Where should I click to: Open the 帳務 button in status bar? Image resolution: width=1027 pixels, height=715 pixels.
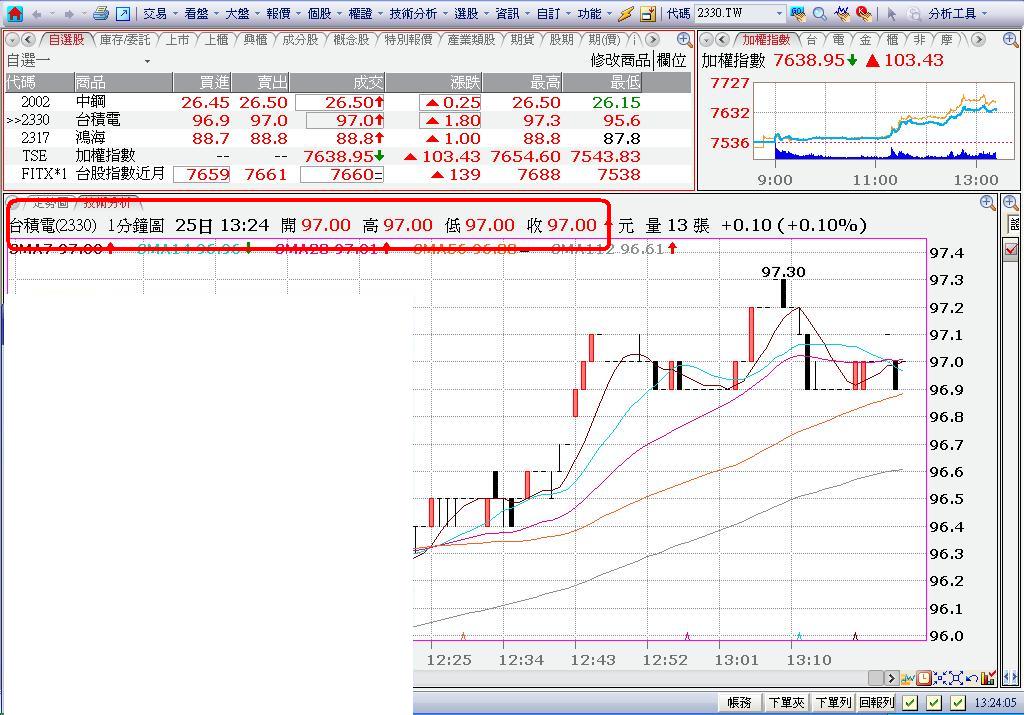point(739,703)
